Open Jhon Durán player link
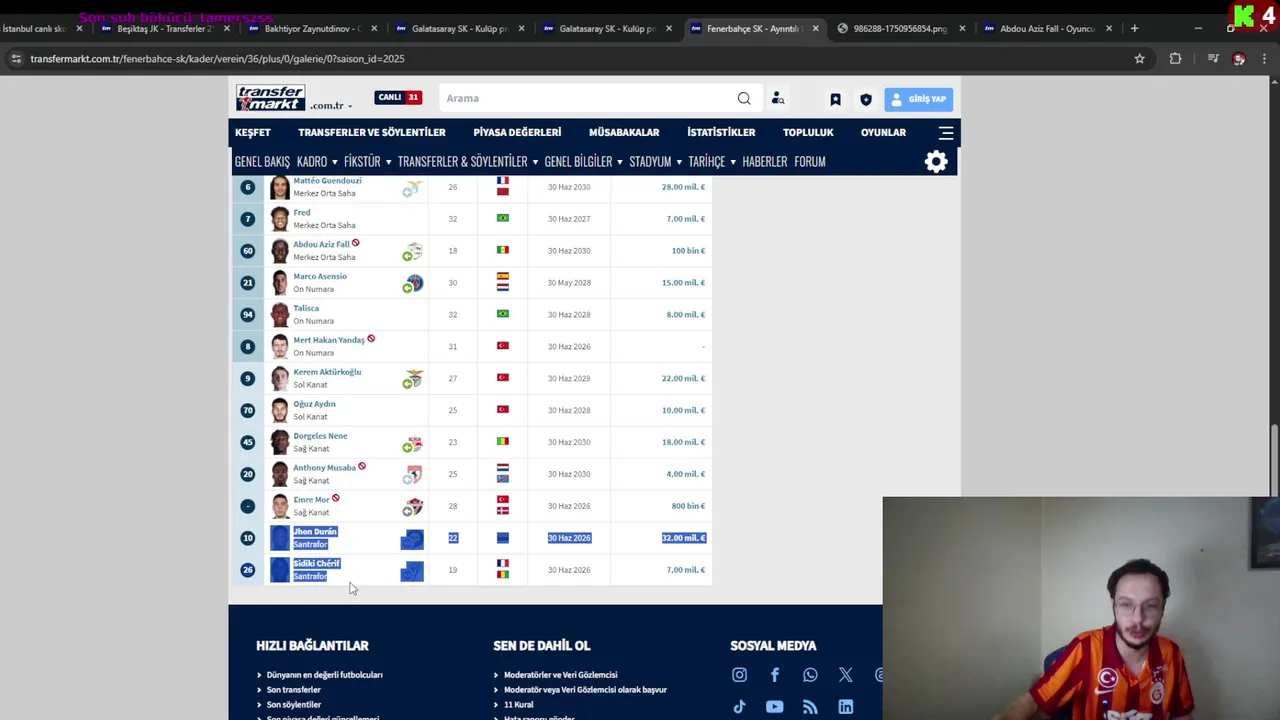1280x720 pixels. click(315, 532)
